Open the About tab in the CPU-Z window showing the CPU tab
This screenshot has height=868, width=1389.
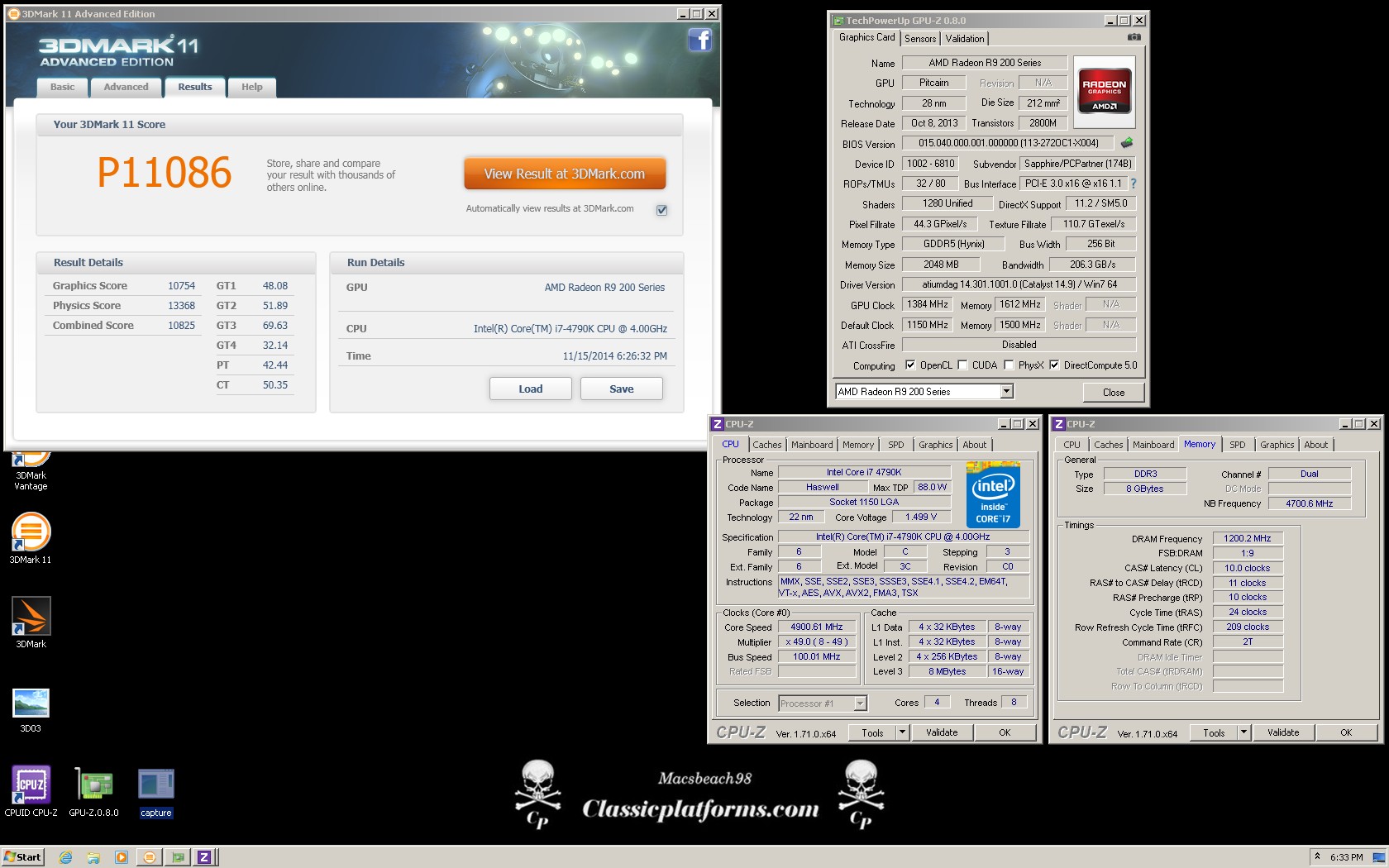click(975, 445)
